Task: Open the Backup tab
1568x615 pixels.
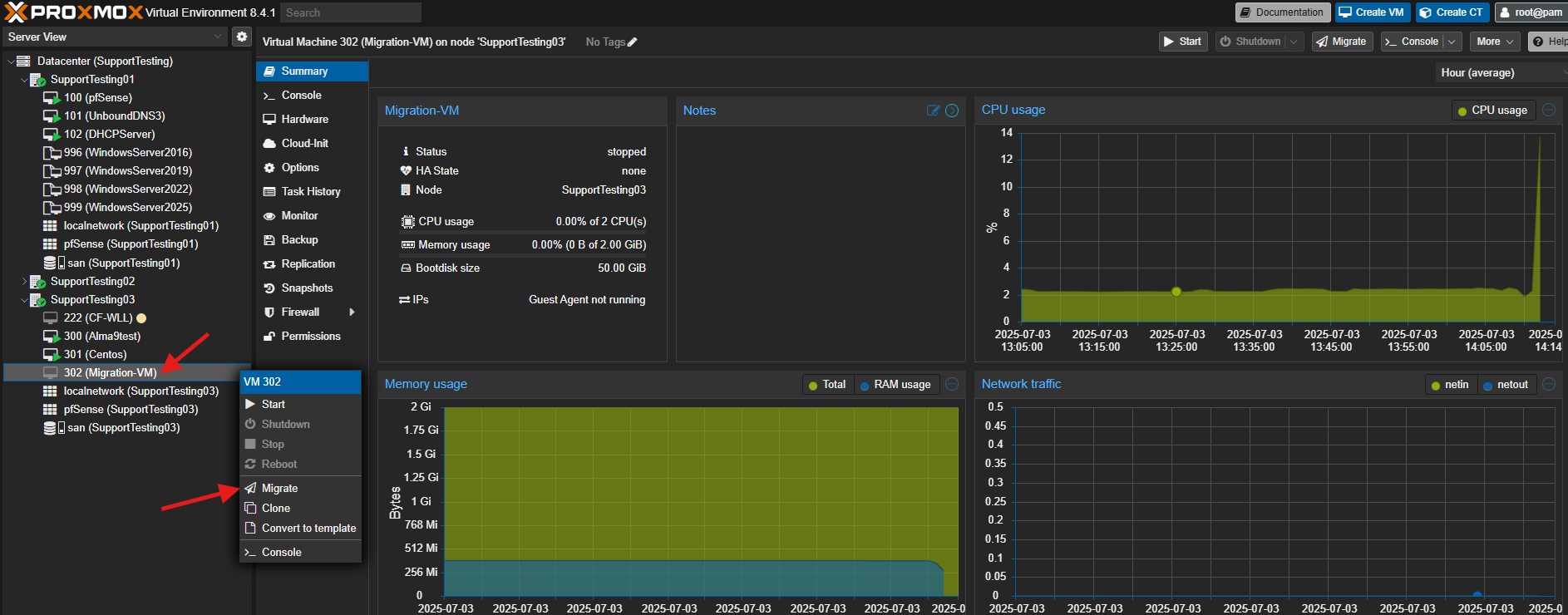Action: tap(312, 240)
